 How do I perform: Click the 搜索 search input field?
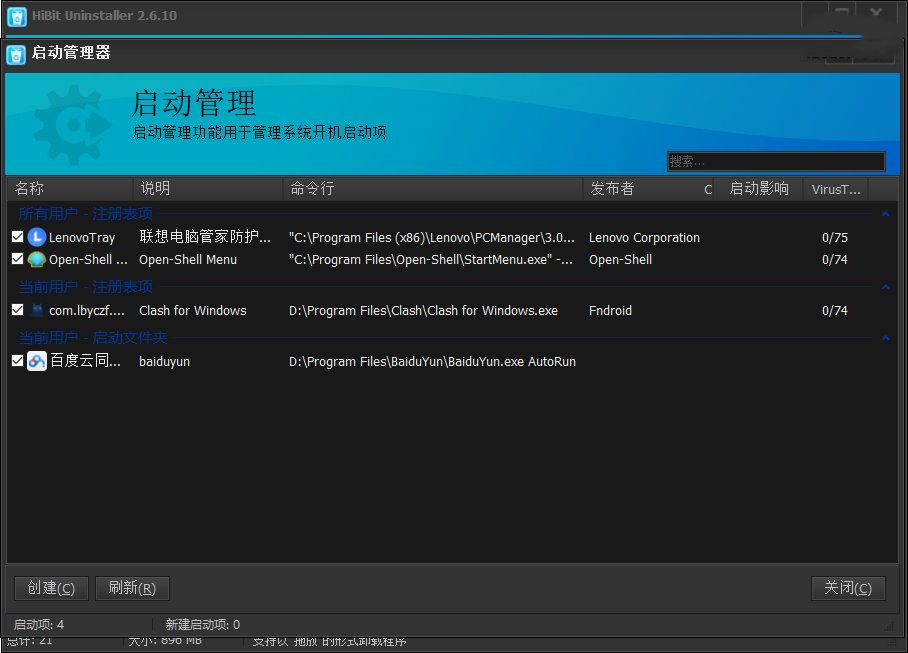(775, 161)
